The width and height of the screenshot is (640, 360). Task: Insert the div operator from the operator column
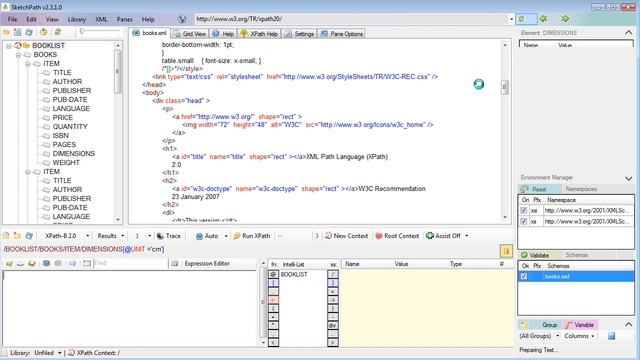tap(333, 325)
